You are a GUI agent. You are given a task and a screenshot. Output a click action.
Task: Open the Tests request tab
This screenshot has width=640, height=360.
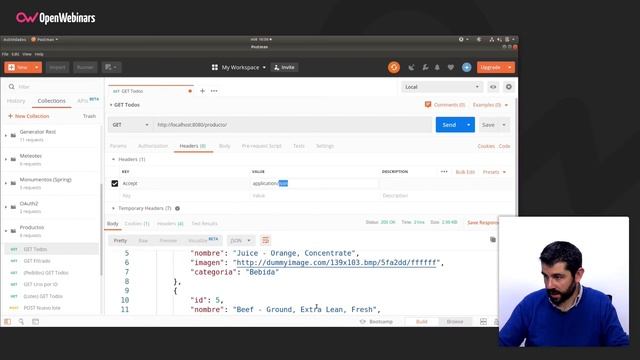pos(299,146)
